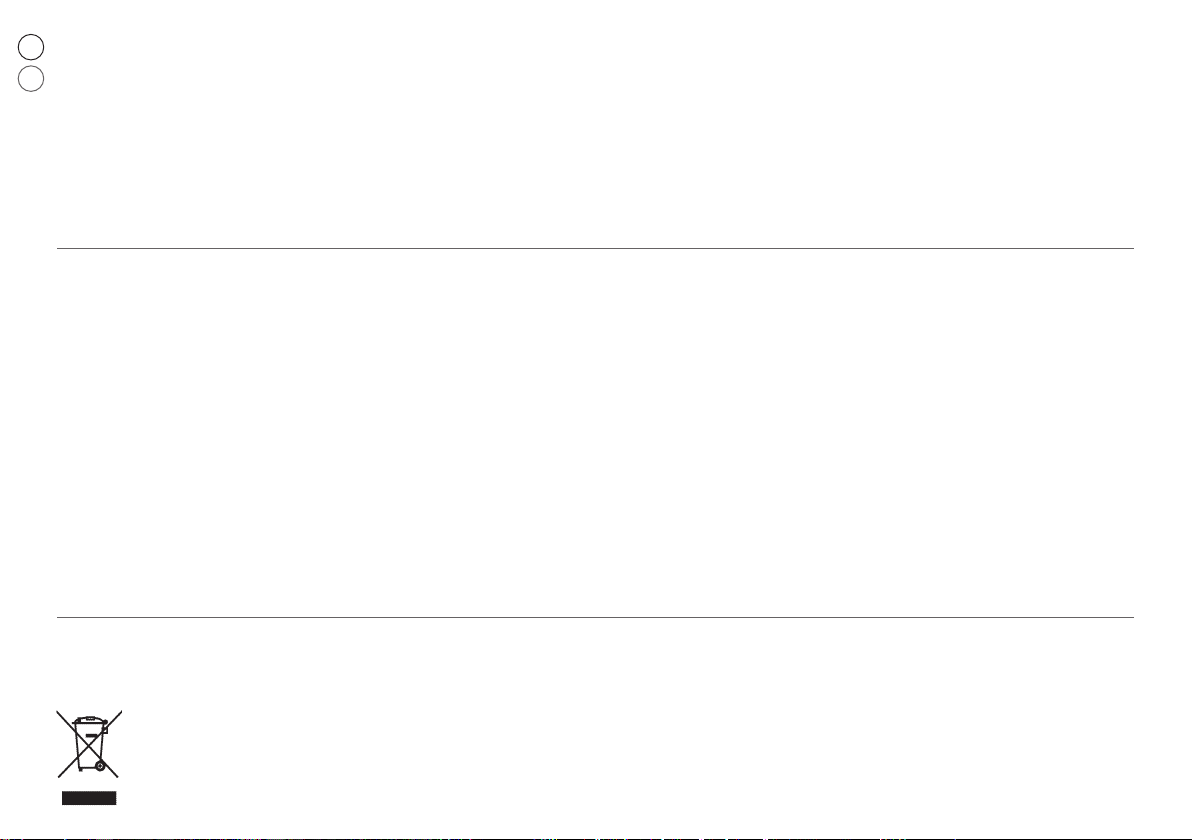The height and width of the screenshot is (840, 1192).
Task: Click the crossing point of the X over the bin
Action: (x=88, y=746)
